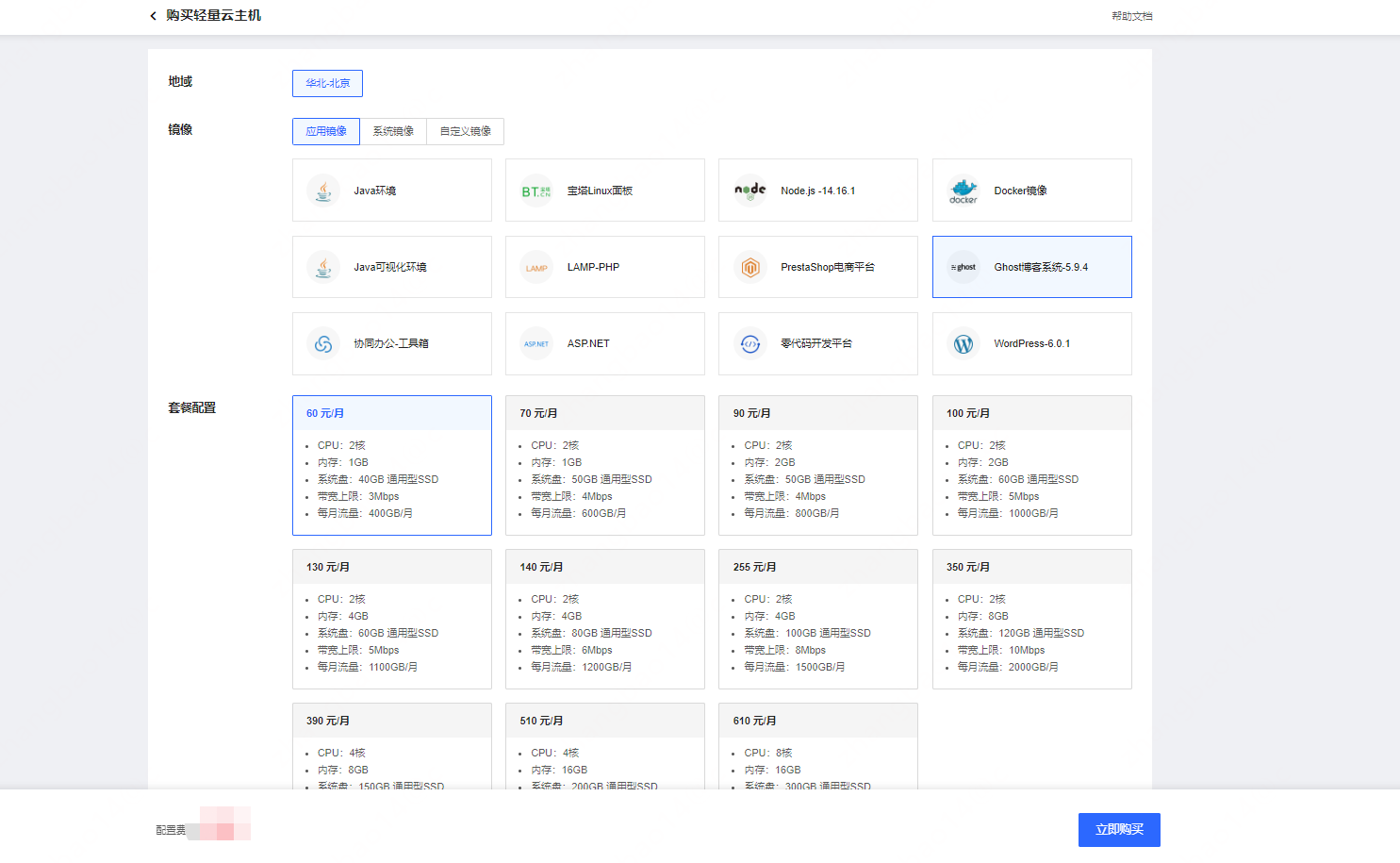The height and width of the screenshot is (863, 1400).
Task: Choose the 协同办公-工具箱 icon
Action: click(x=323, y=343)
